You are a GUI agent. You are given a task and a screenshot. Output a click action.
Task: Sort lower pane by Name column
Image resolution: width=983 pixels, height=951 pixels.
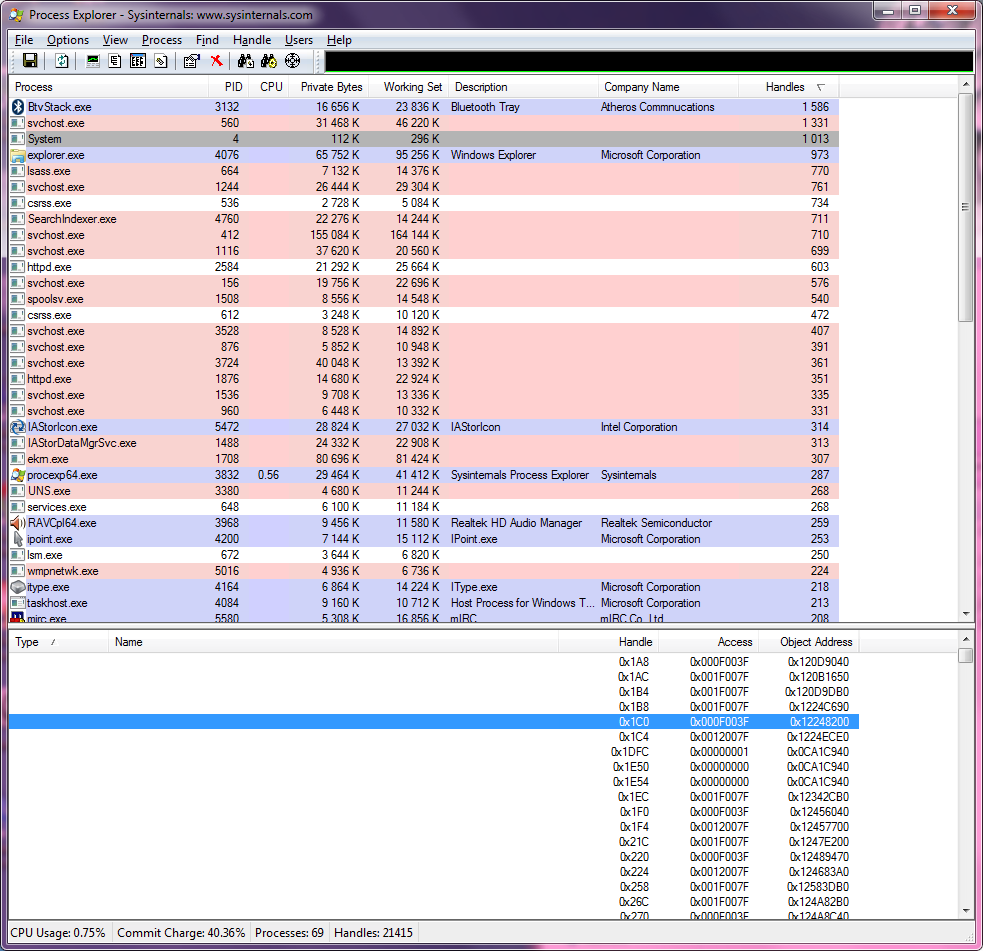(x=334, y=642)
